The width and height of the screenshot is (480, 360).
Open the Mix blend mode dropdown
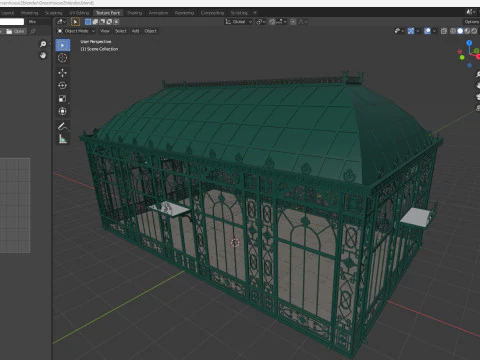[38, 22]
